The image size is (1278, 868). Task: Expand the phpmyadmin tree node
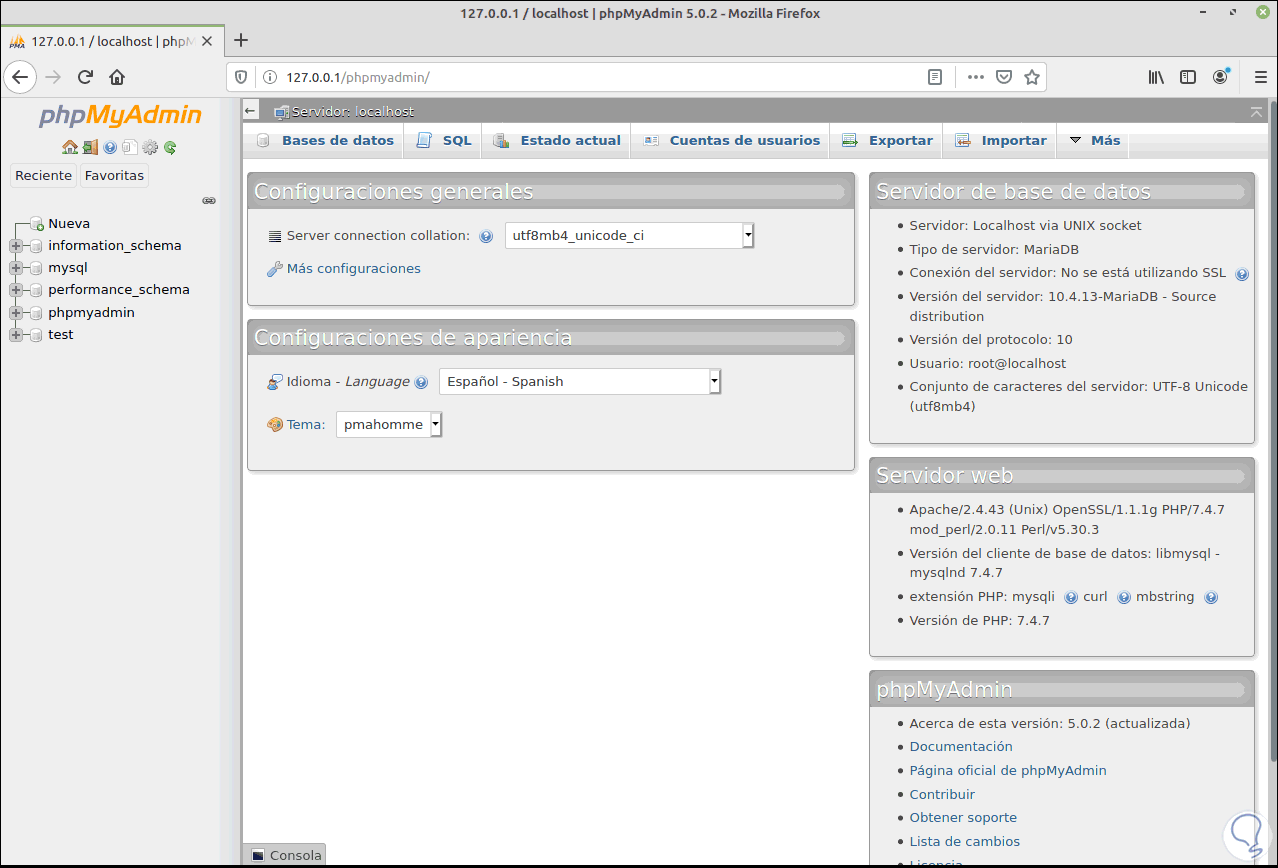pos(16,313)
